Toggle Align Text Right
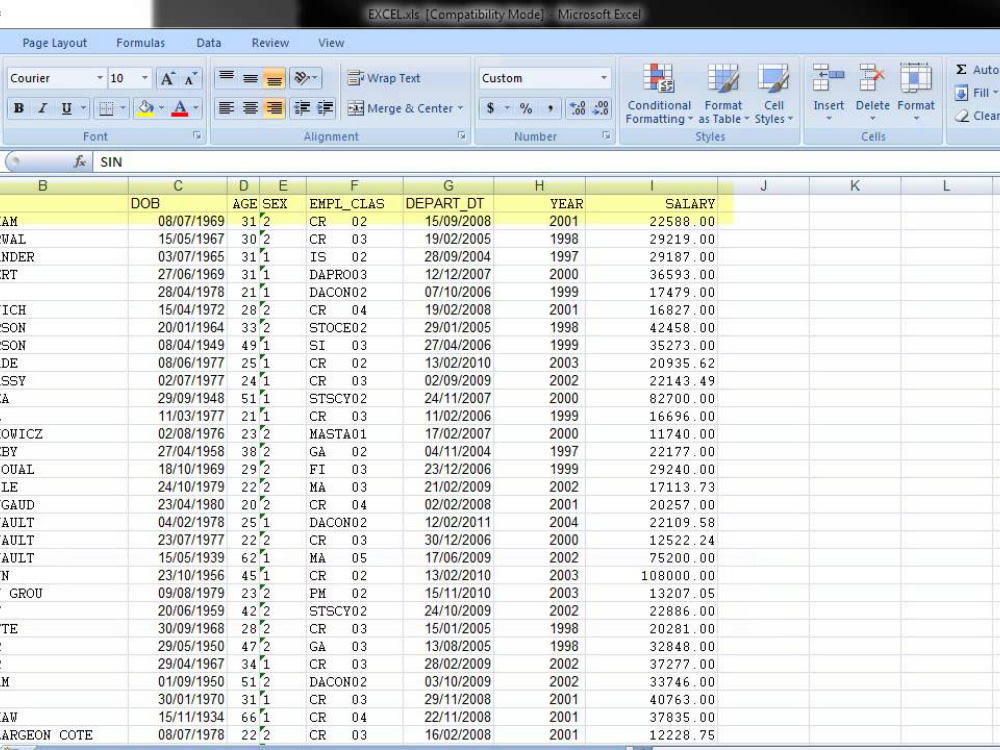This screenshot has height=750, width=1000. click(274, 108)
